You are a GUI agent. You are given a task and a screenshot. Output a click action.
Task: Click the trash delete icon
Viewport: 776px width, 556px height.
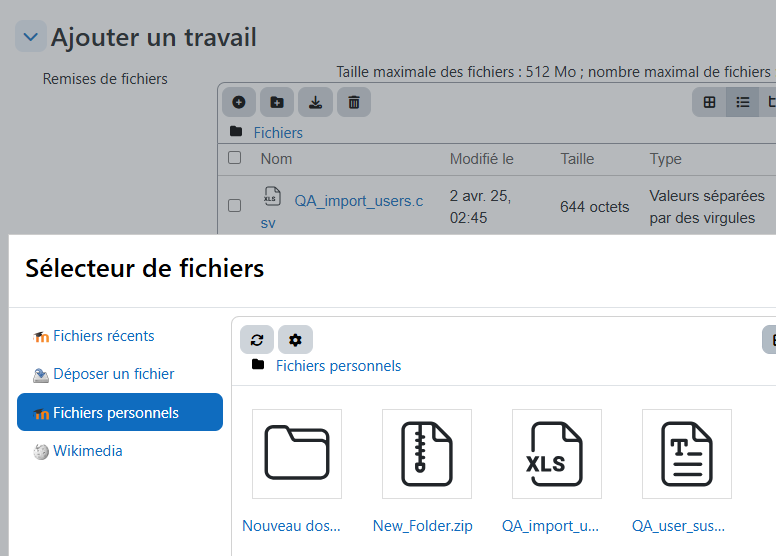354,102
